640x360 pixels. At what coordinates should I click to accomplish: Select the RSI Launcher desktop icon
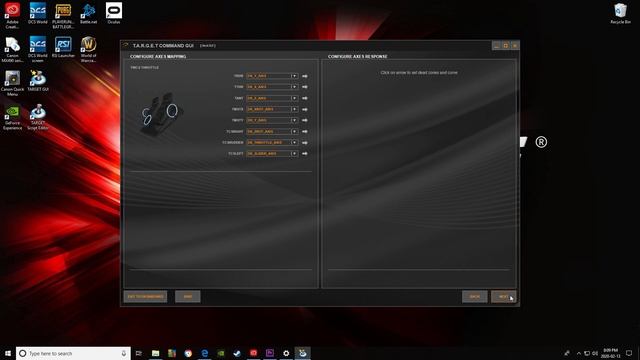point(63,47)
